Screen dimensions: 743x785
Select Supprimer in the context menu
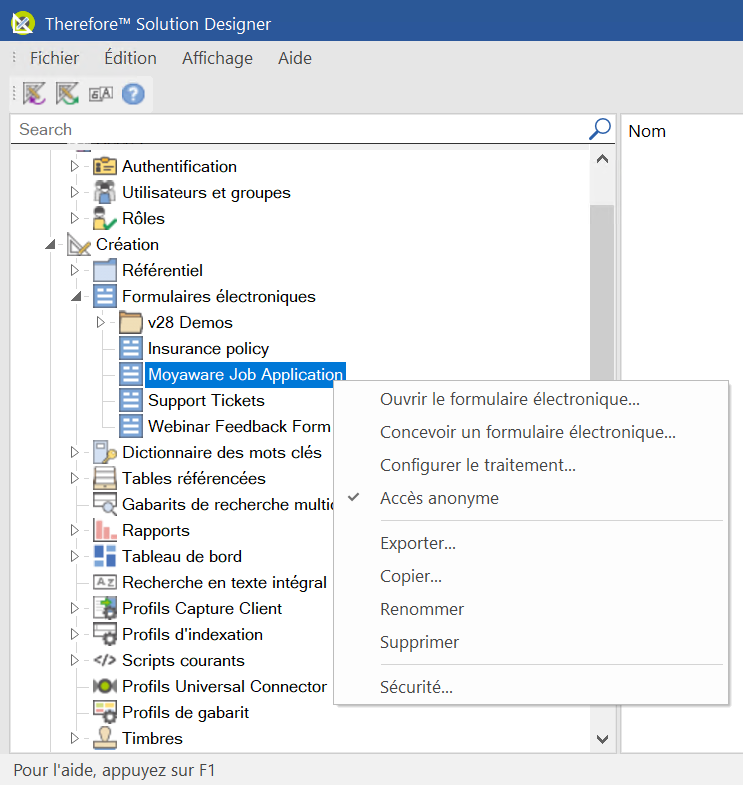coord(419,642)
